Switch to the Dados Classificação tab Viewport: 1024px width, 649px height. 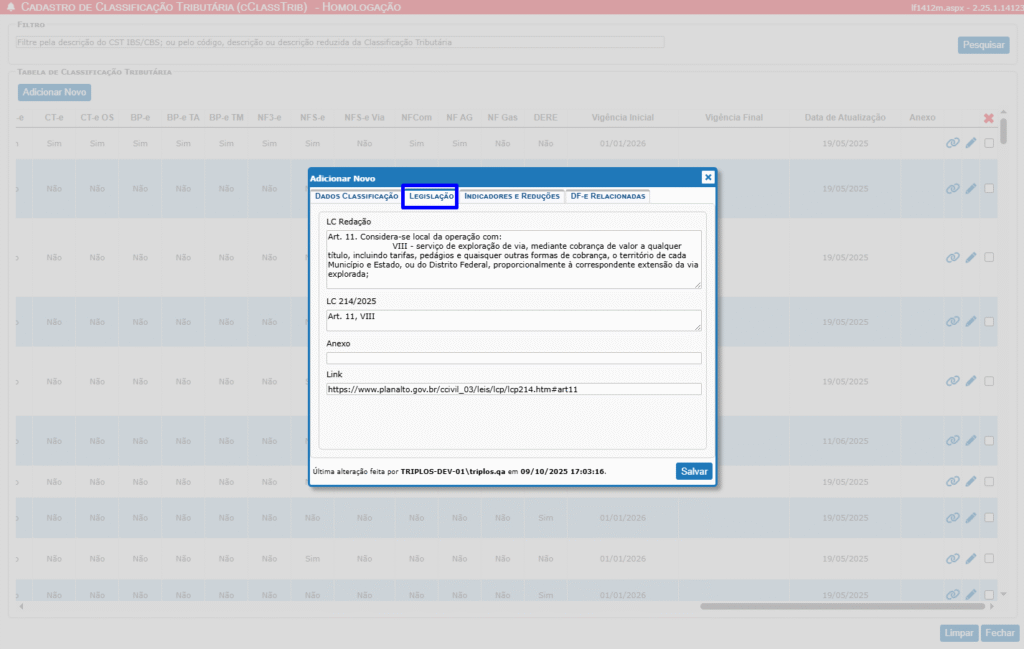point(356,196)
